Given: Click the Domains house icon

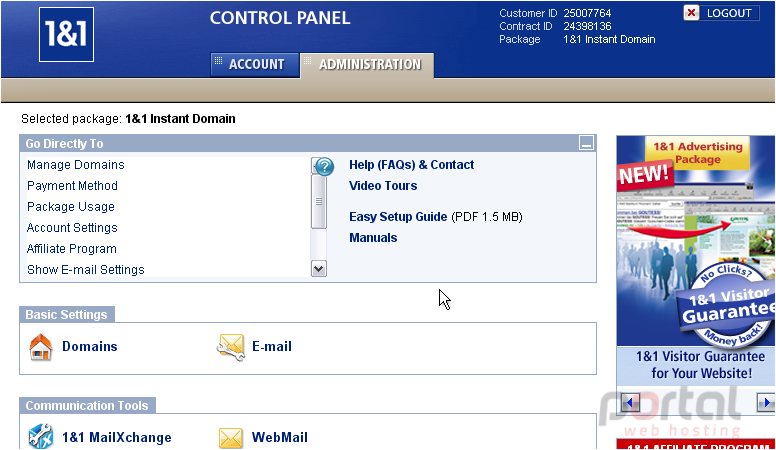Looking at the screenshot, I should tap(41, 347).
